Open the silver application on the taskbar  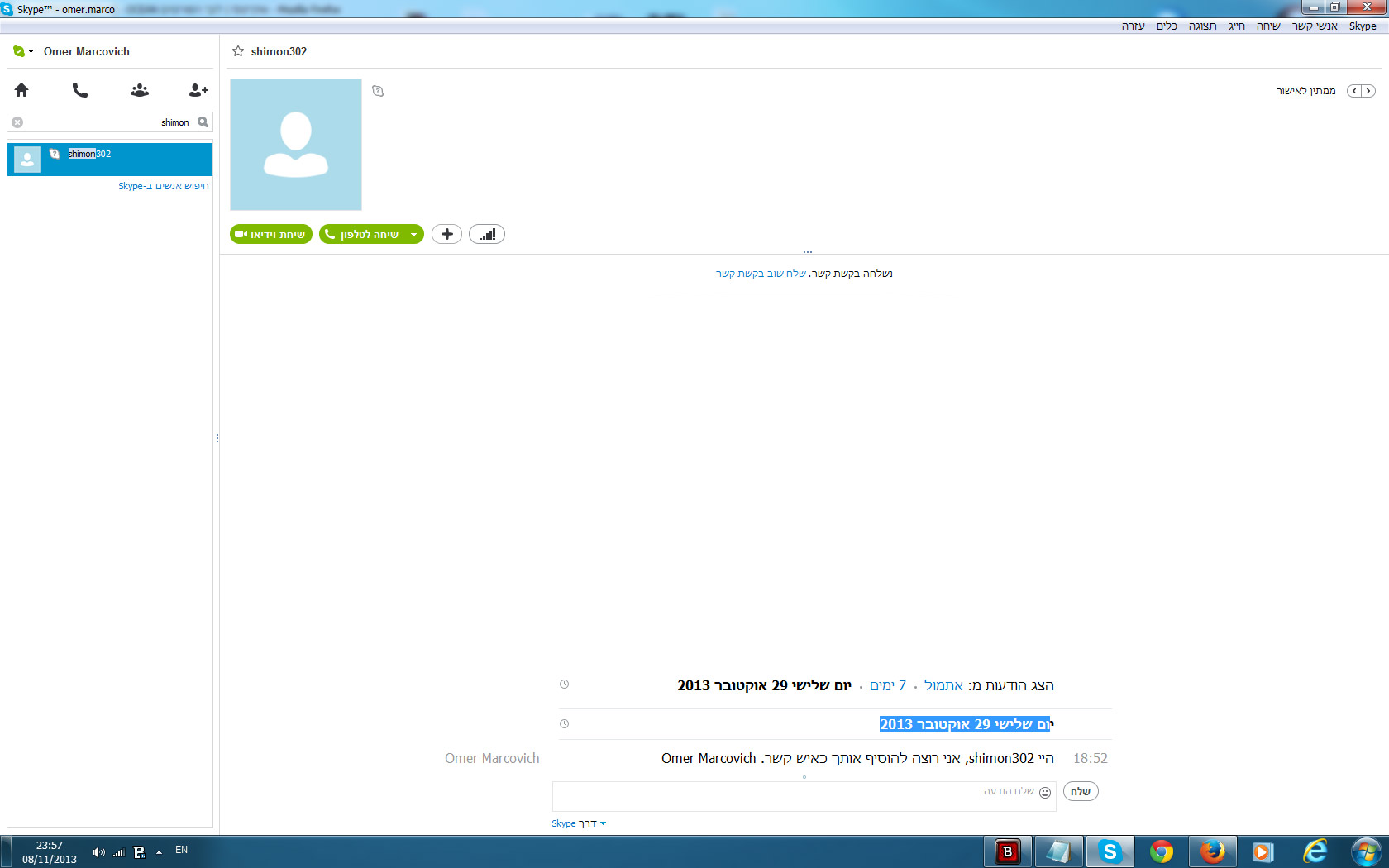1058,851
